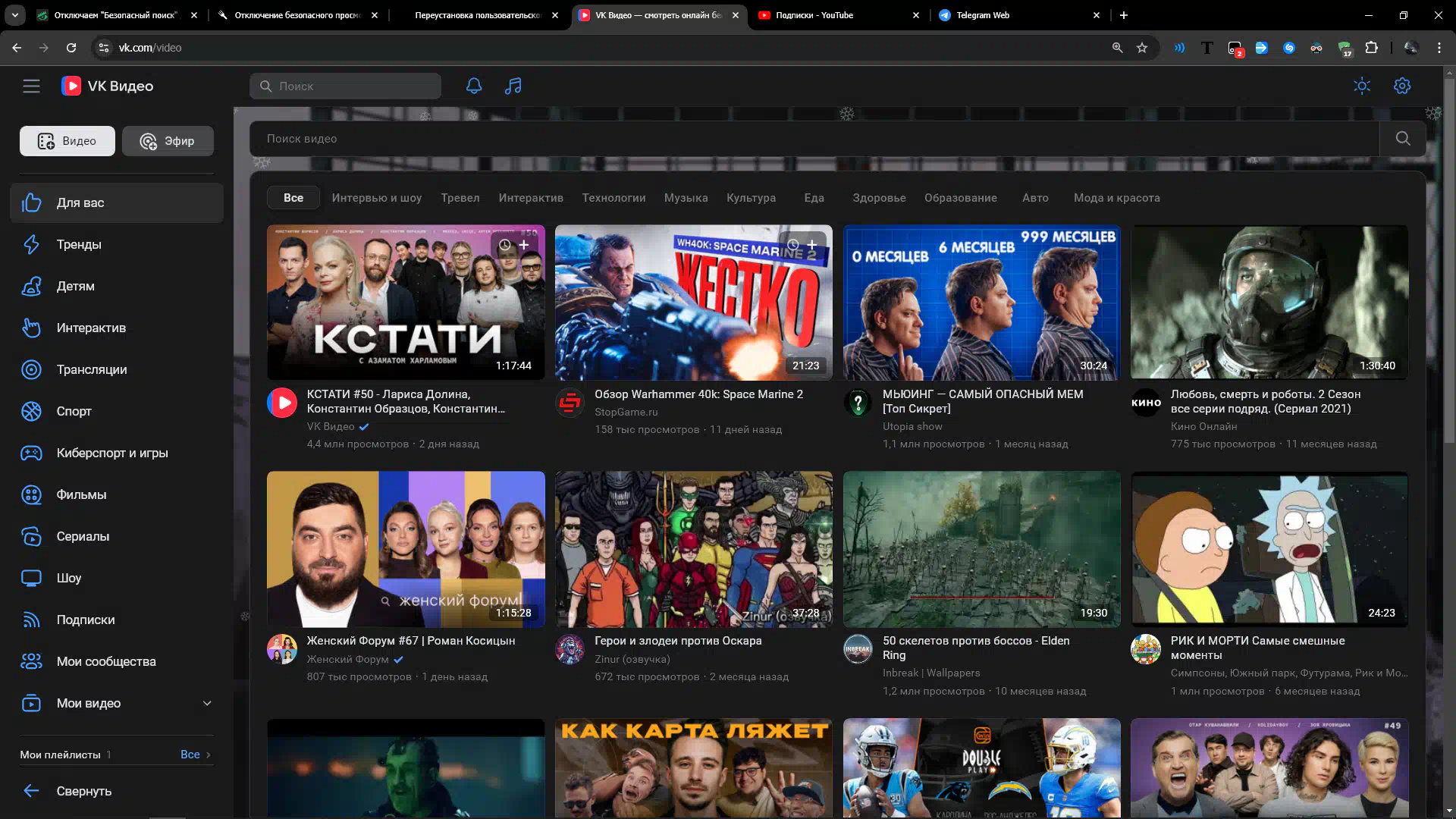
Task: Open Женский Форум channel link
Action: [x=347, y=659]
